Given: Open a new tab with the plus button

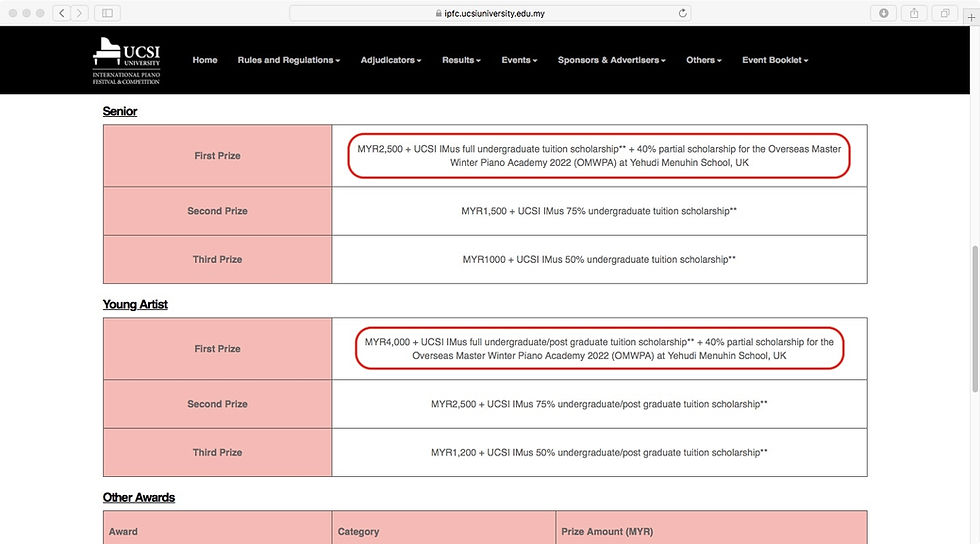Looking at the screenshot, I should point(971,17).
